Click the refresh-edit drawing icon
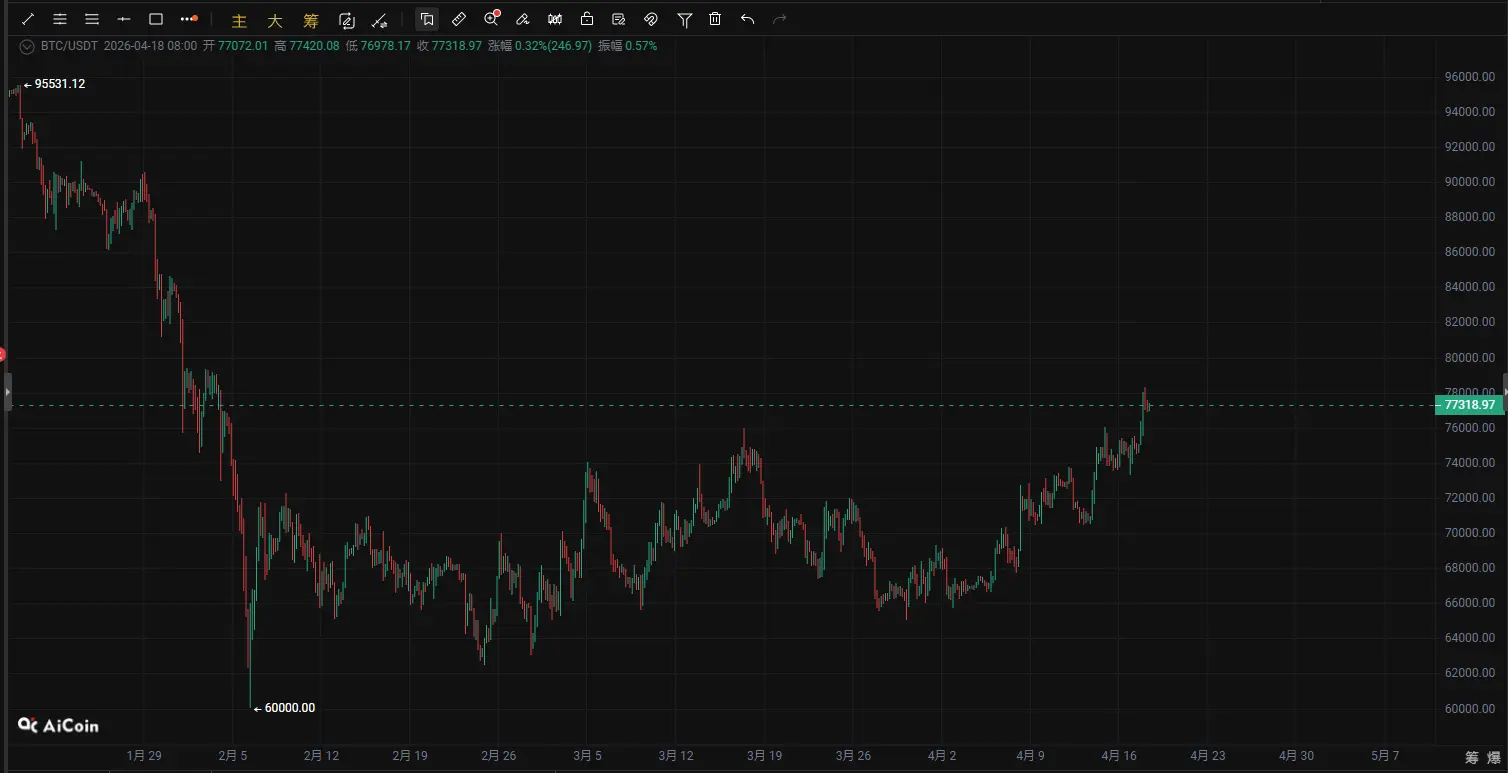This screenshot has width=1508, height=773. [347, 19]
